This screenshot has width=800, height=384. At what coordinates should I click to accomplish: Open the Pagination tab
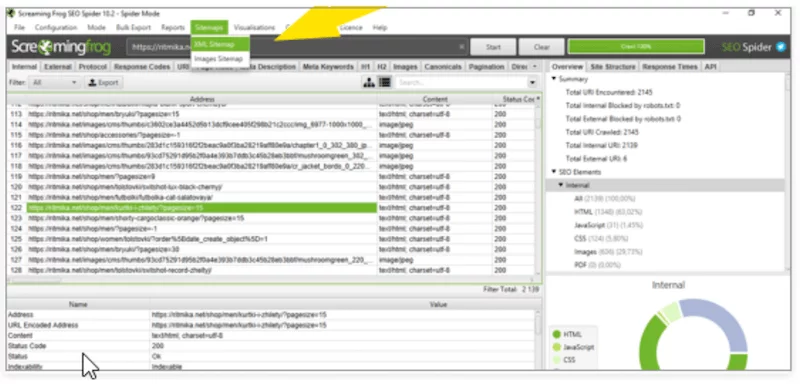click(487, 67)
